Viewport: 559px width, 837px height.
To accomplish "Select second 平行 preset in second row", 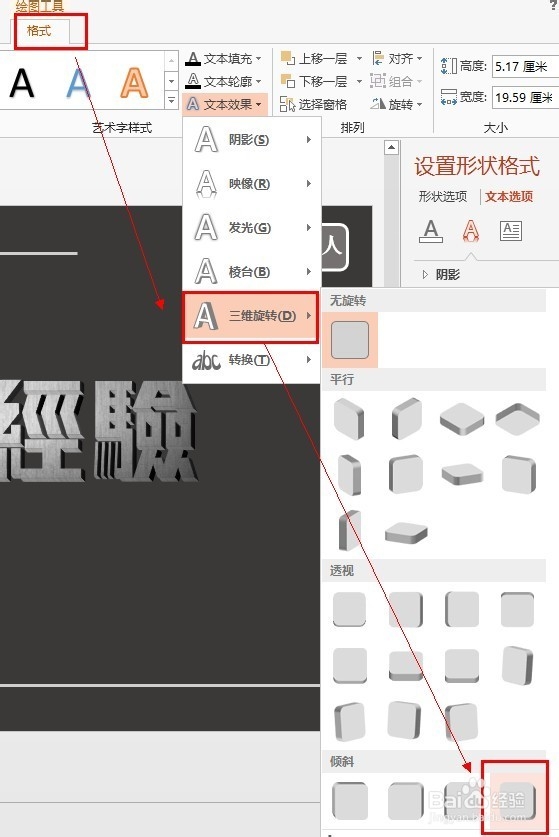I will click(x=406, y=475).
